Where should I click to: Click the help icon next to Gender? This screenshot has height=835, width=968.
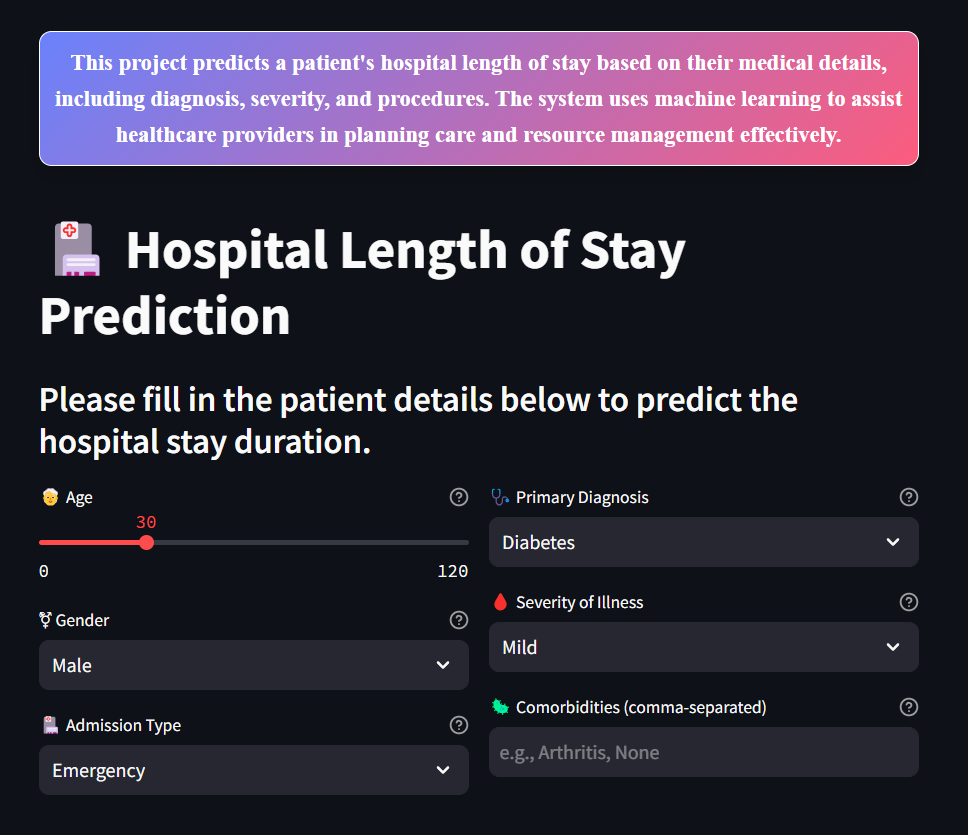click(x=459, y=620)
